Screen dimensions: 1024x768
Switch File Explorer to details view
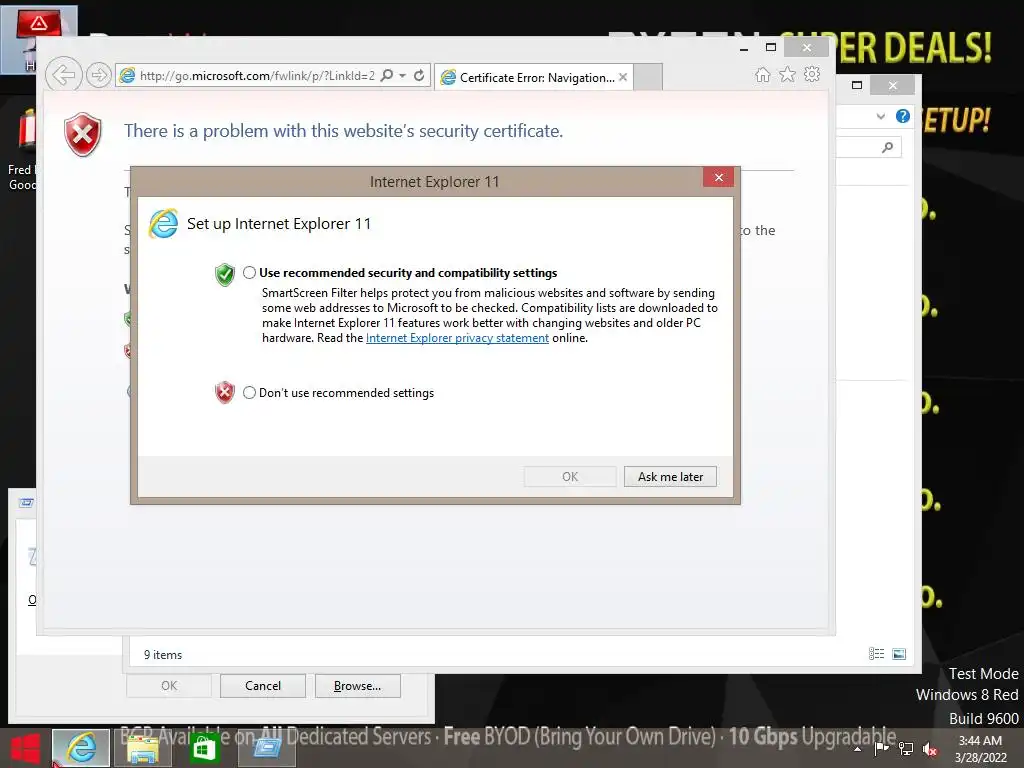click(x=876, y=654)
